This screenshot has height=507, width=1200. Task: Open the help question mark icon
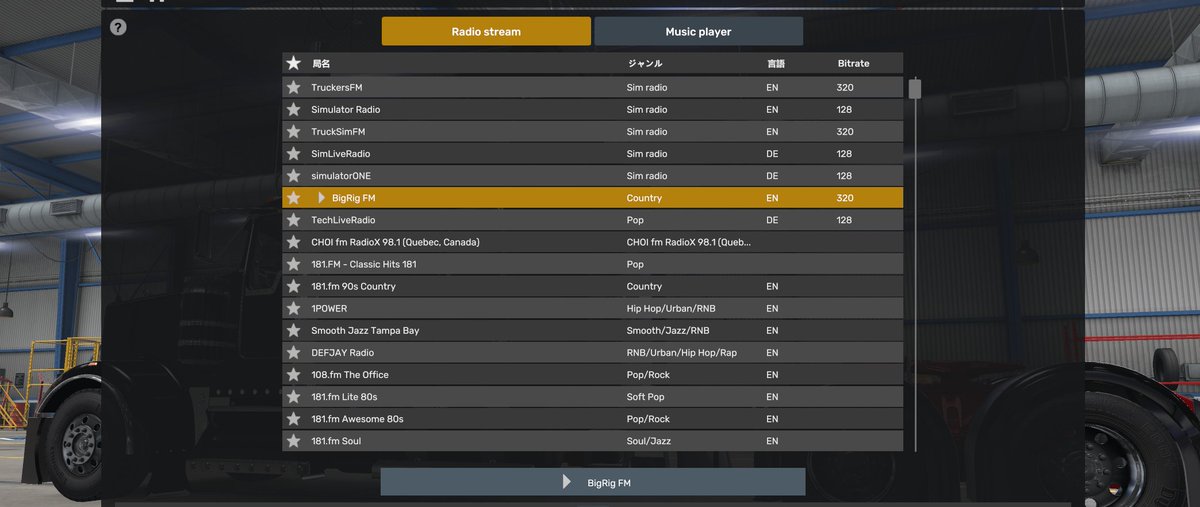click(x=118, y=27)
